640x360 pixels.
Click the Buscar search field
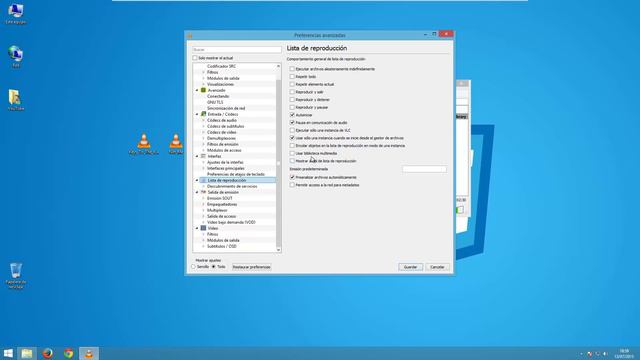pyautogui.click(x=237, y=50)
